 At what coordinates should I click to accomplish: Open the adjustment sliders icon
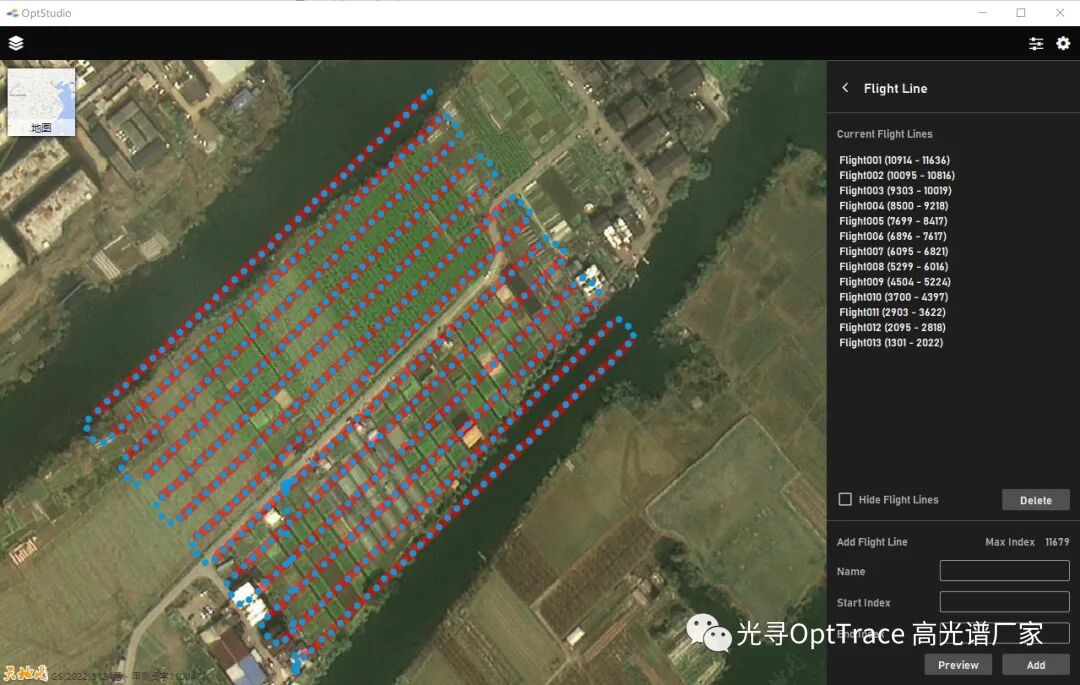click(1036, 43)
